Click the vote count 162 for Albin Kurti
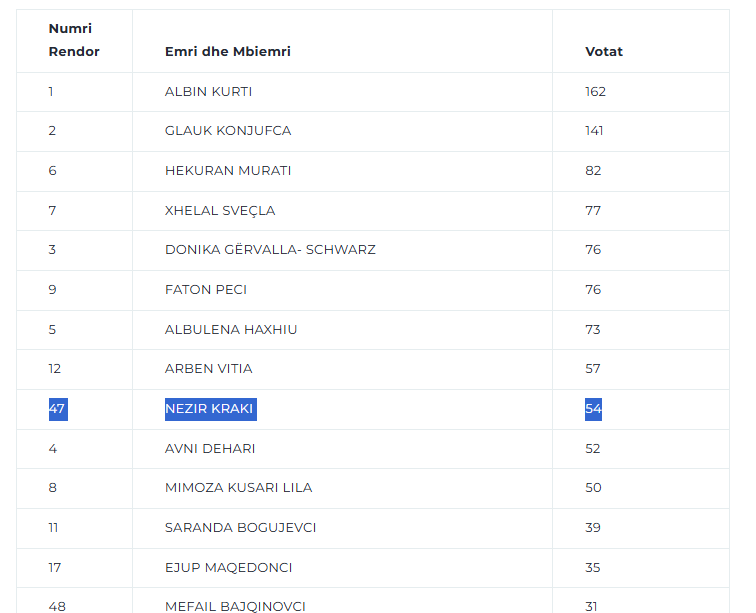 (x=595, y=92)
